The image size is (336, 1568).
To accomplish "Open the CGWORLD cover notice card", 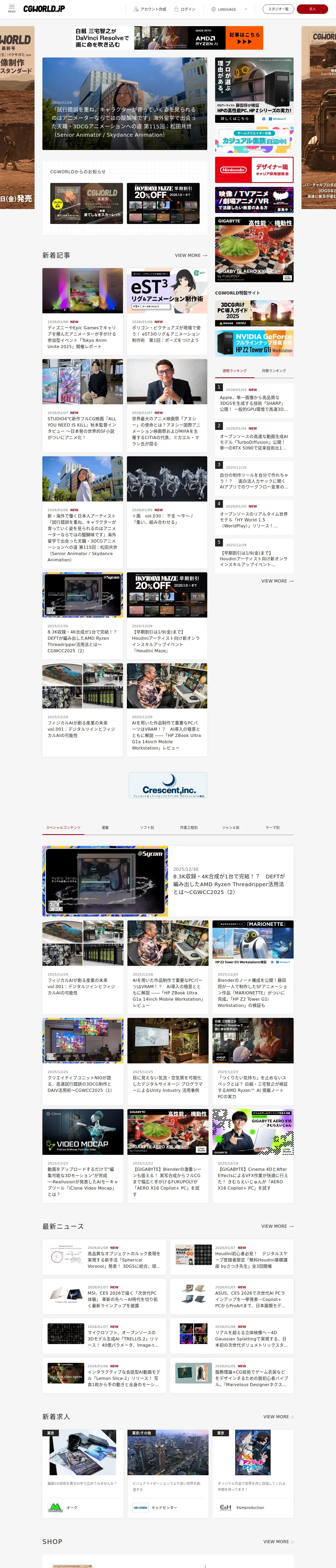I will tap(86, 203).
